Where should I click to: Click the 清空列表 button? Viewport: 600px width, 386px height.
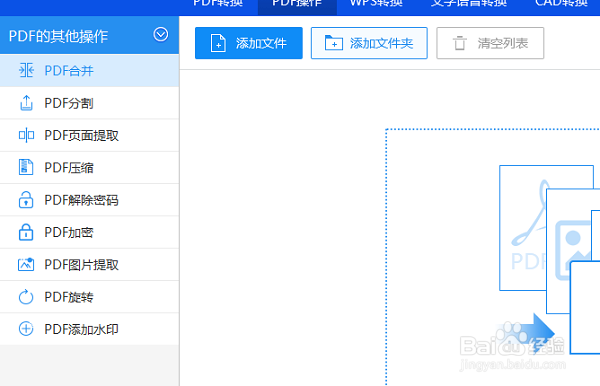tap(490, 43)
